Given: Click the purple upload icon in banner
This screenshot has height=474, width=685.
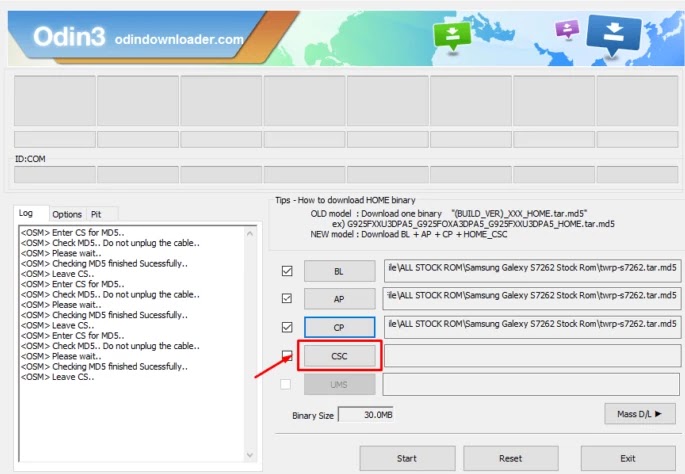Looking at the screenshot, I should (x=567, y=29).
